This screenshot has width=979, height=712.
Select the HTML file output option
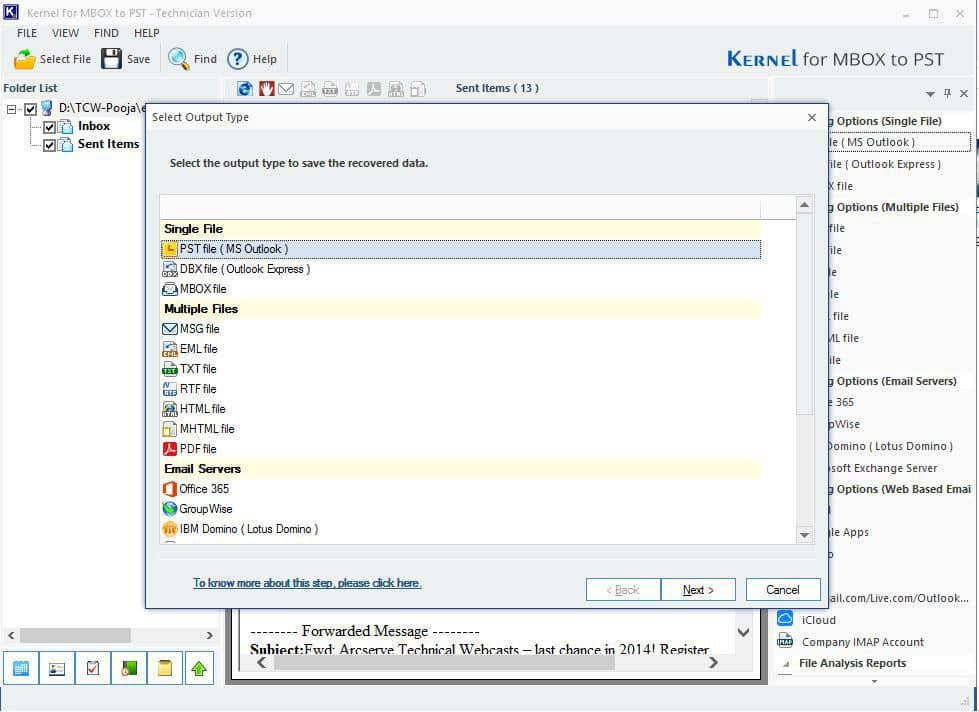tap(461, 409)
